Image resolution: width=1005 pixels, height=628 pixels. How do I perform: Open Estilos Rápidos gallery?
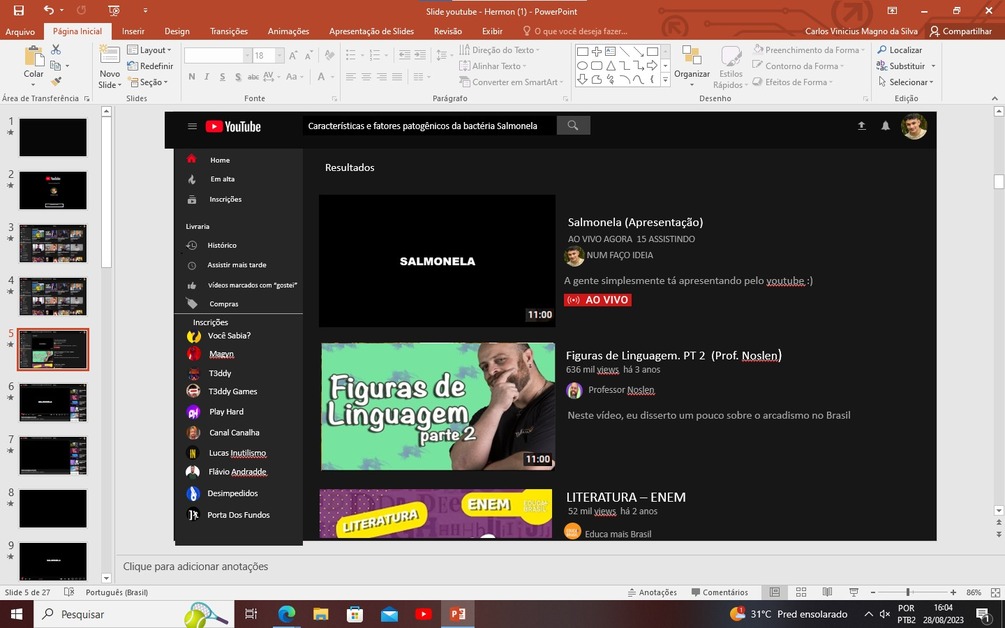[731, 67]
